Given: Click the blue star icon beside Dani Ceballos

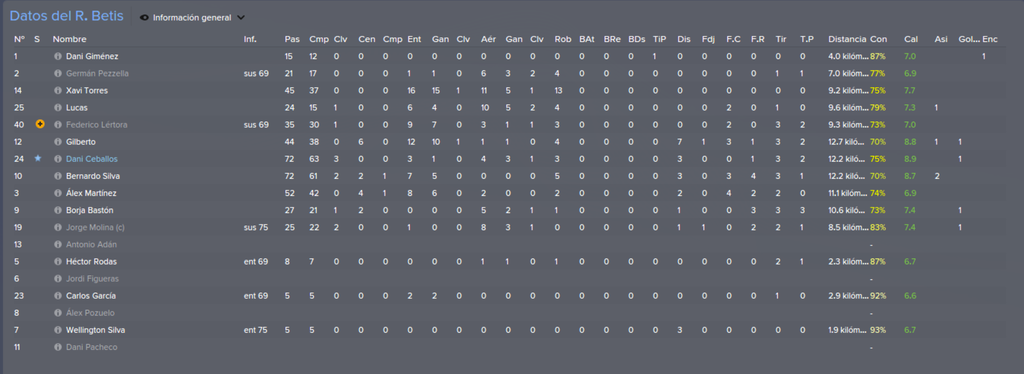Looking at the screenshot, I should point(37,159).
